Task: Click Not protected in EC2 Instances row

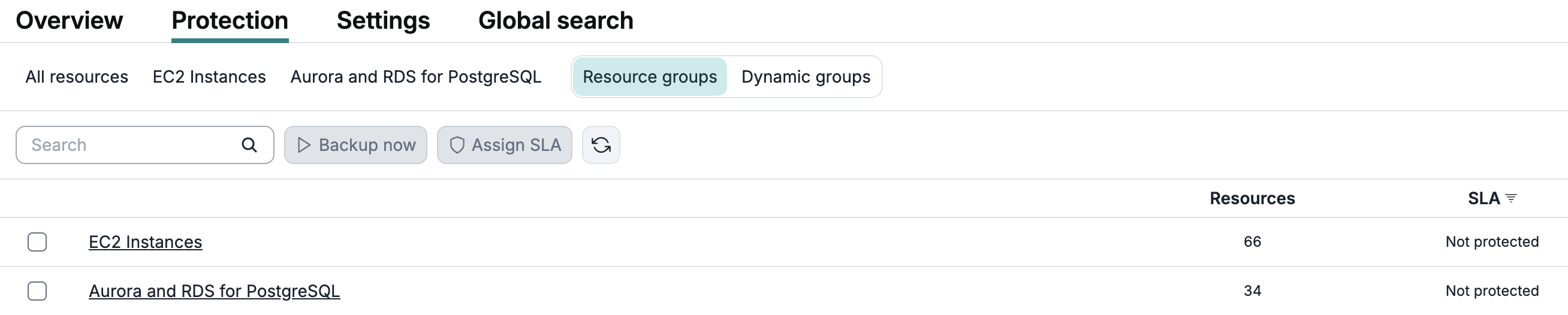Action: pyautogui.click(x=1492, y=242)
